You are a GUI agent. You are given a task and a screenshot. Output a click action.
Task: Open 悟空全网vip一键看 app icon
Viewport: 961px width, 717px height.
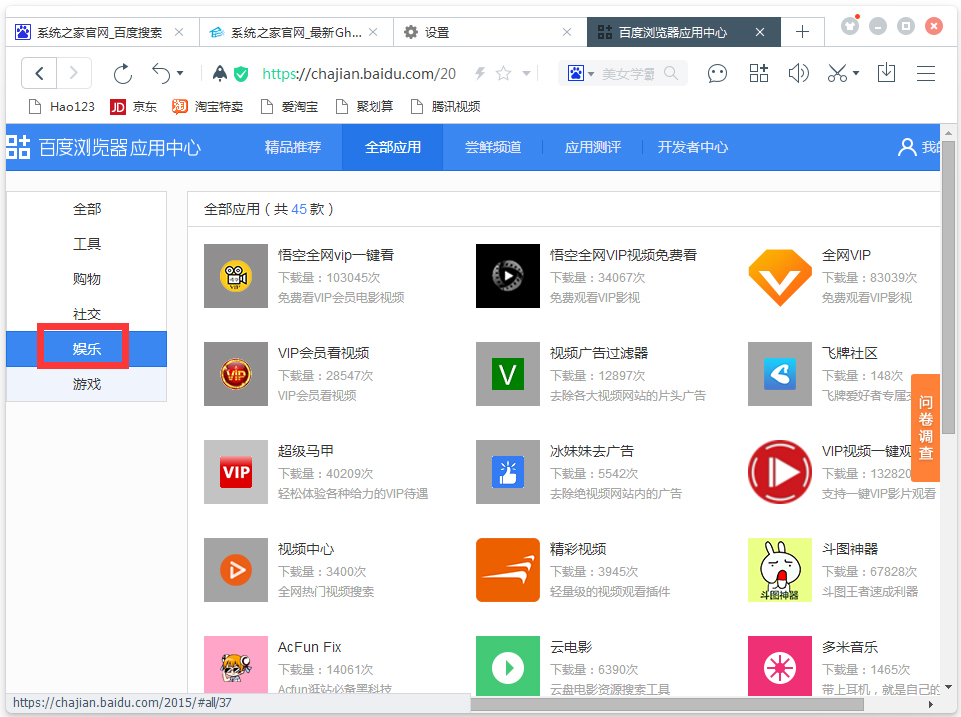point(236,276)
